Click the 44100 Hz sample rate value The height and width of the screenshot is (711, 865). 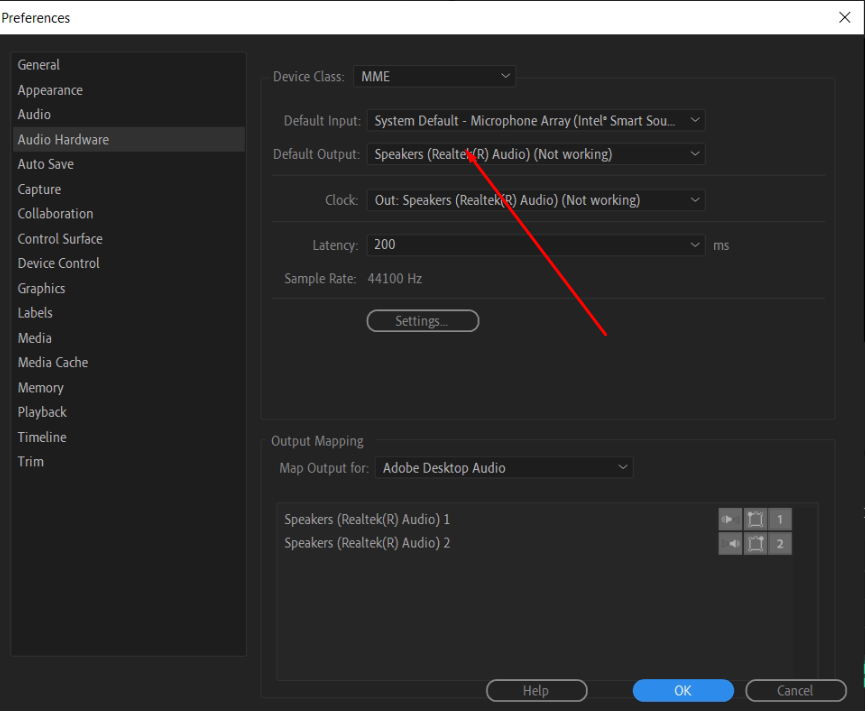tap(395, 279)
